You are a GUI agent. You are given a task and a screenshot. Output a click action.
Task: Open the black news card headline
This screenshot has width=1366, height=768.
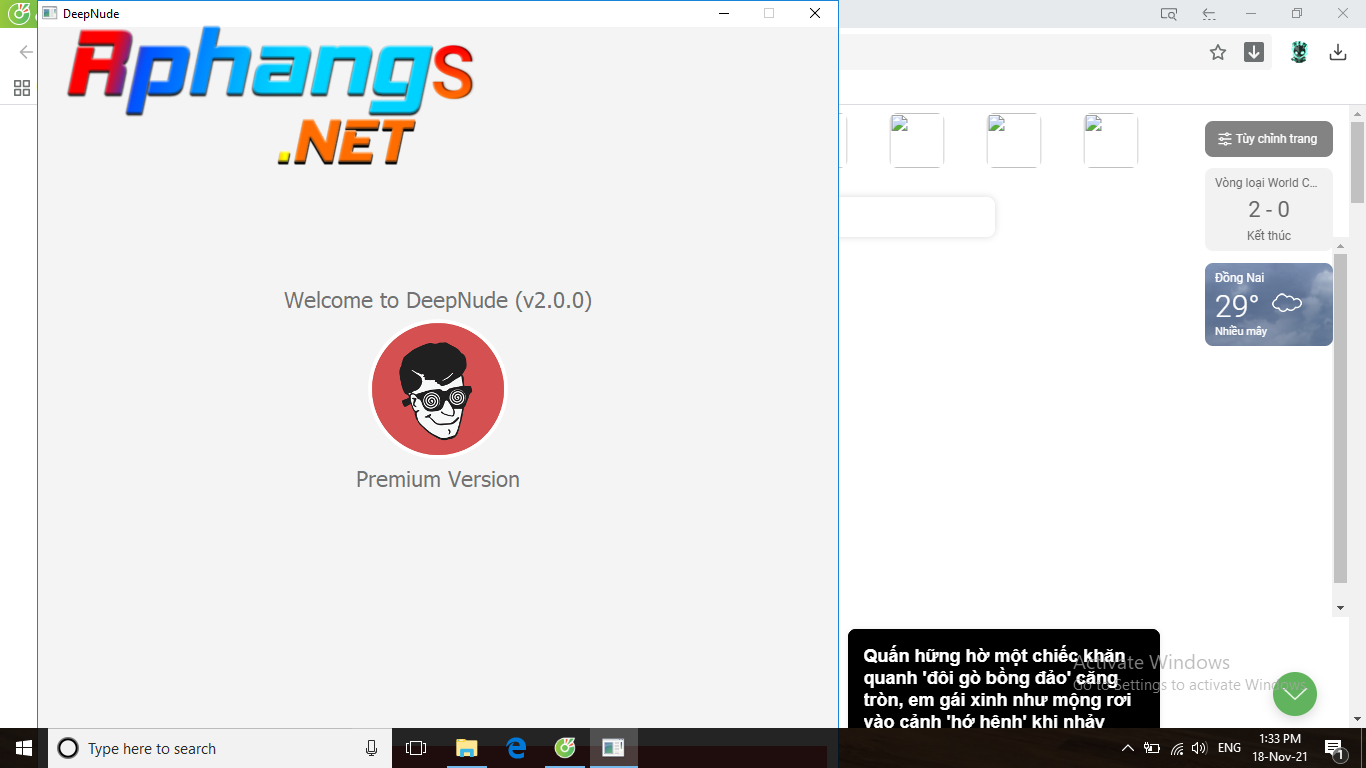[x=1004, y=689]
